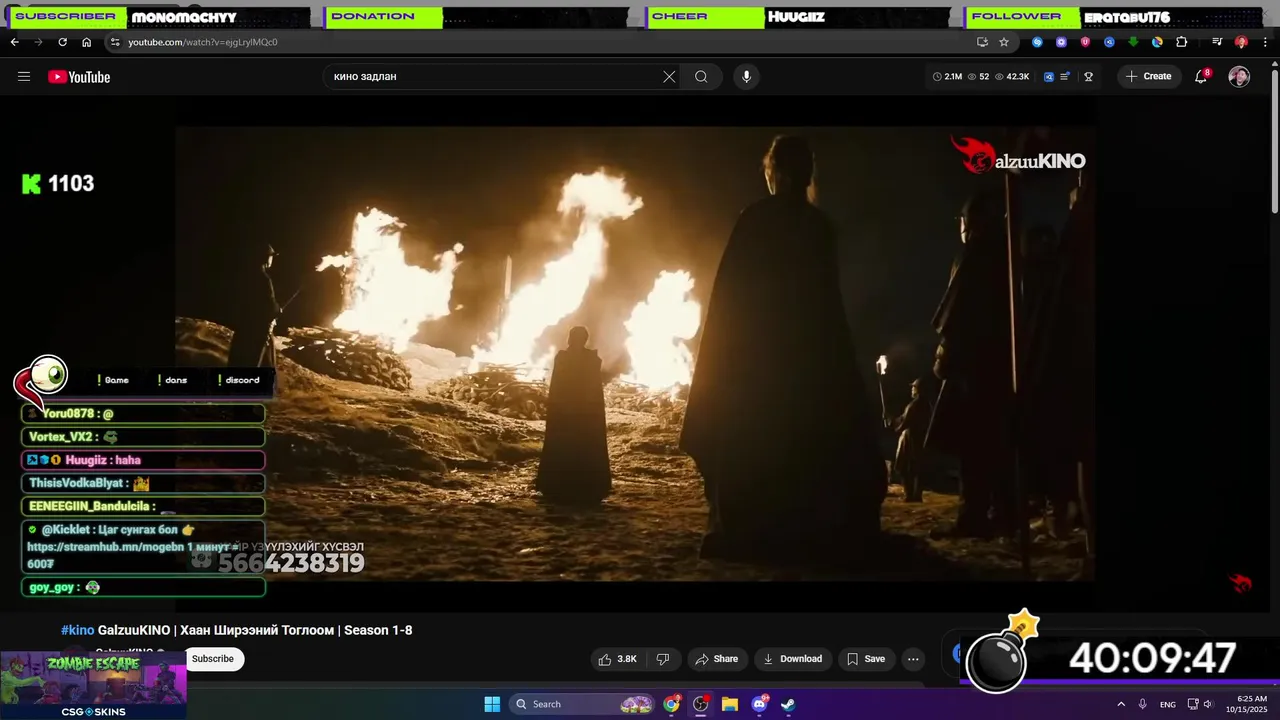Start voice search with microphone
This screenshot has height=720, width=1280.
746,77
